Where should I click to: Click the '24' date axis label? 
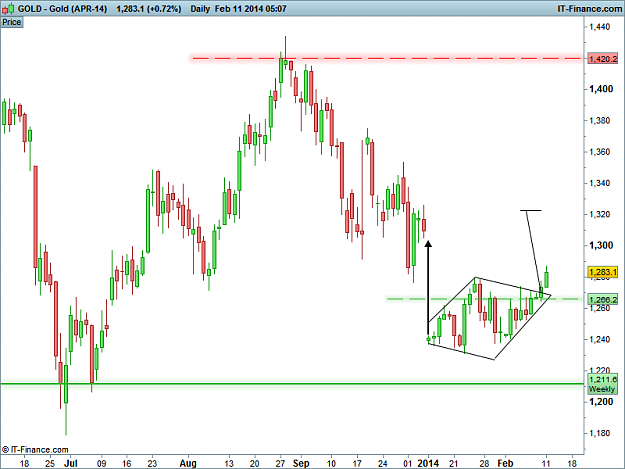coord(383,463)
